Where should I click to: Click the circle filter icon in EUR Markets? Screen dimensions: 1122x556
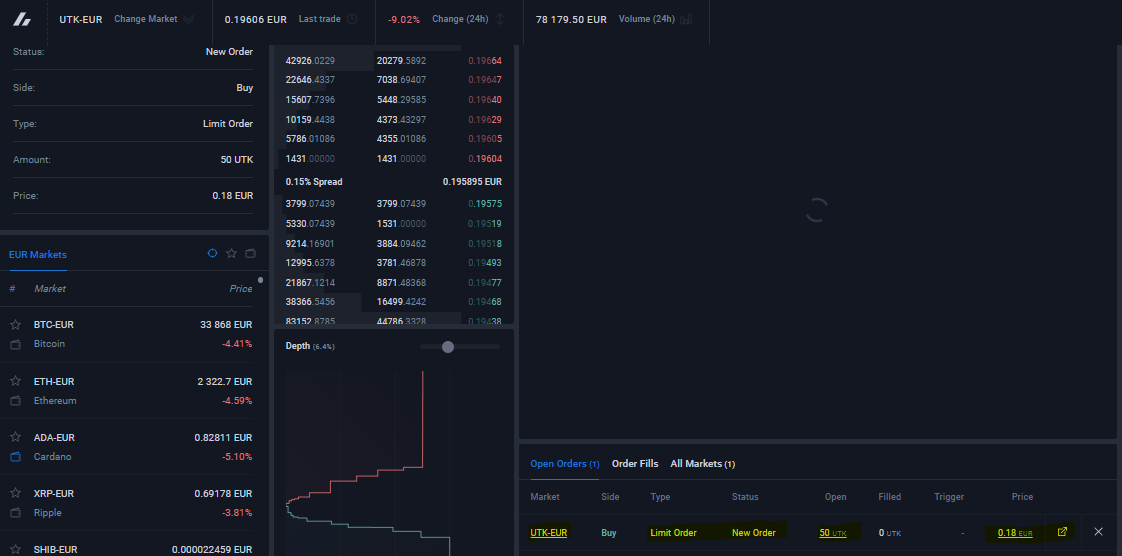coord(212,253)
